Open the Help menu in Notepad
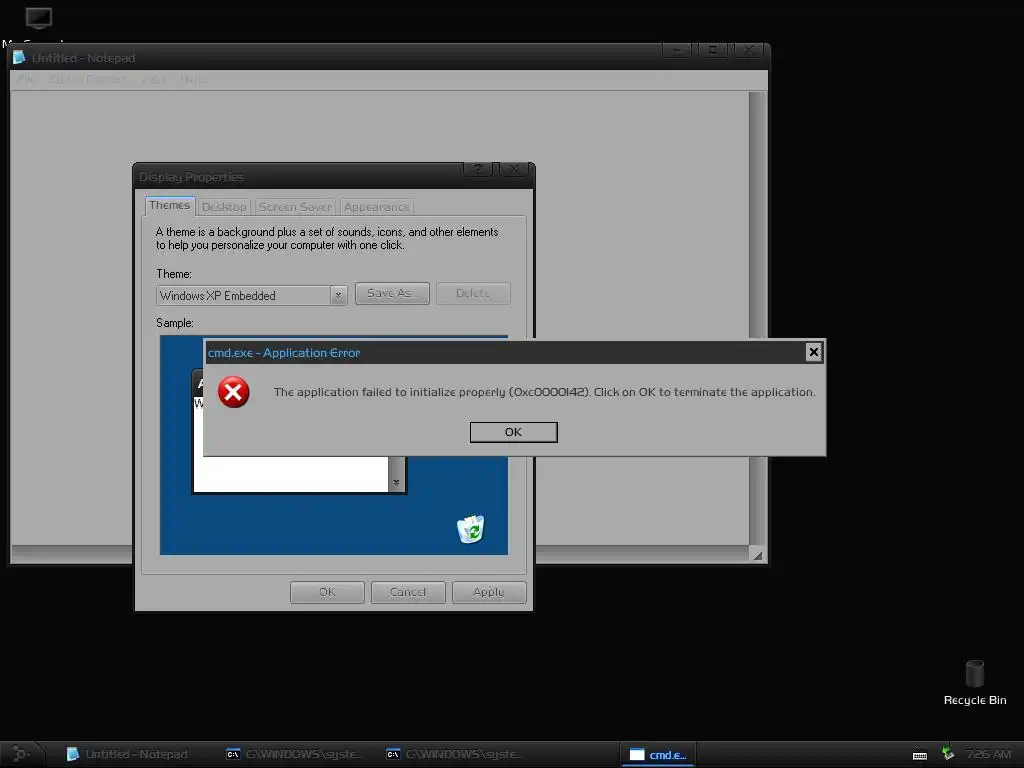 coord(193,80)
